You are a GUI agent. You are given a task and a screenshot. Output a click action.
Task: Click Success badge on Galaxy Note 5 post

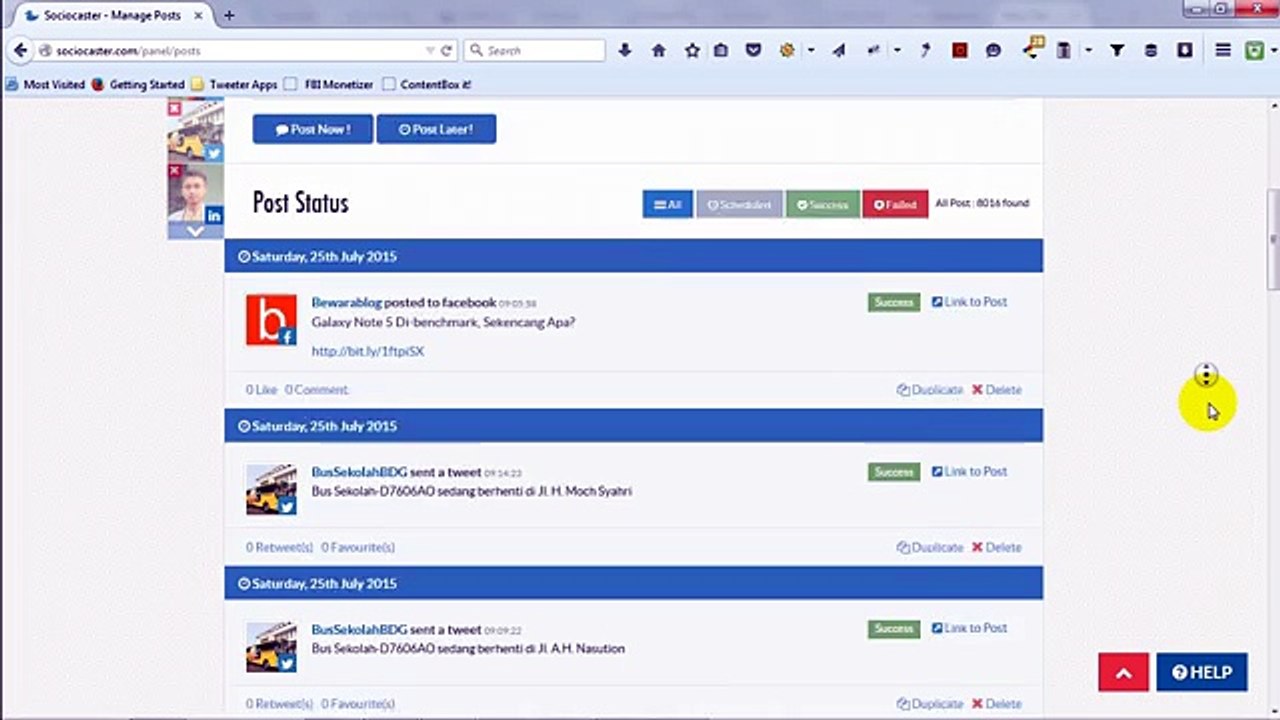click(893, 302)
